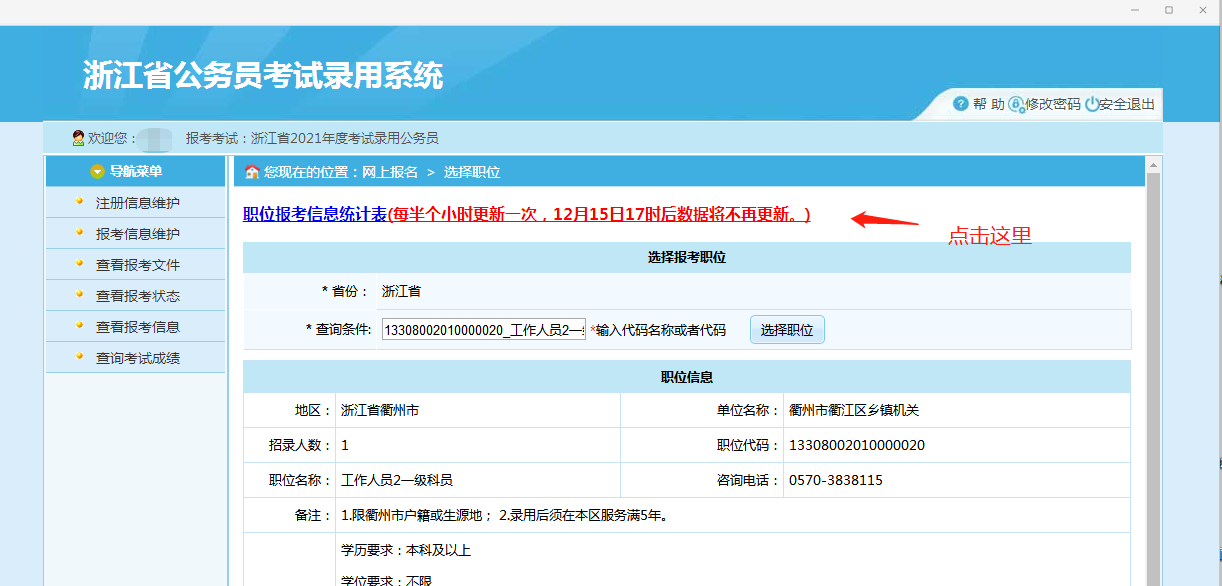Image resolution: width=1222 pixels, height=586 pixels.
Task: Click the padlock 修改密码 icon
Action: point(1016,103)
